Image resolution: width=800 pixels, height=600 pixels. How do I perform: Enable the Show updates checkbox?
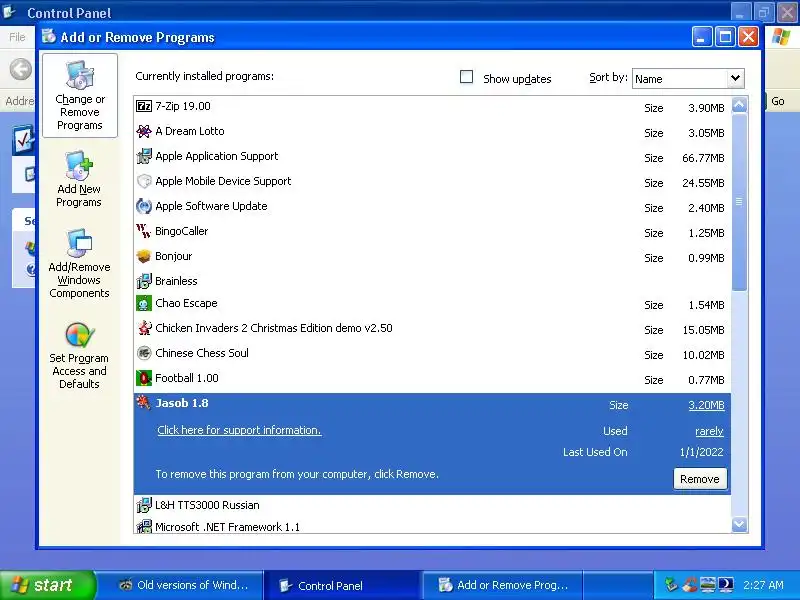coord(466,77)
